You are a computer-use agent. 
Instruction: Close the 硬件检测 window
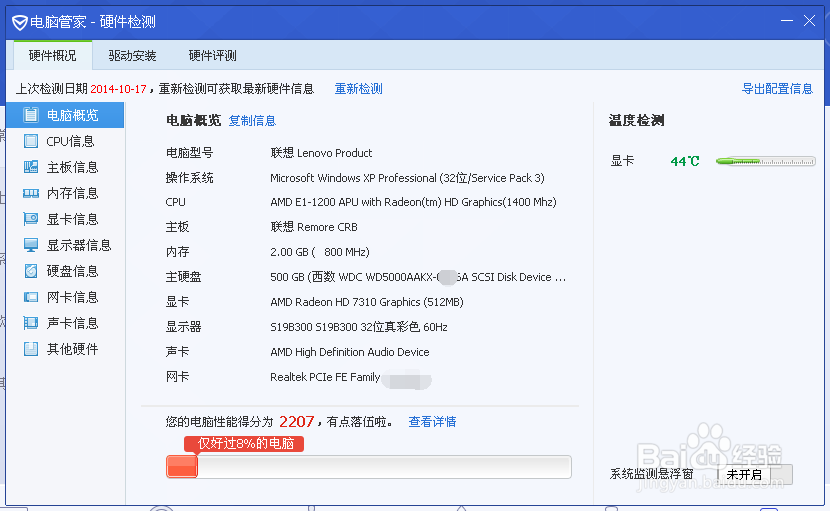[x=809, y=21]
